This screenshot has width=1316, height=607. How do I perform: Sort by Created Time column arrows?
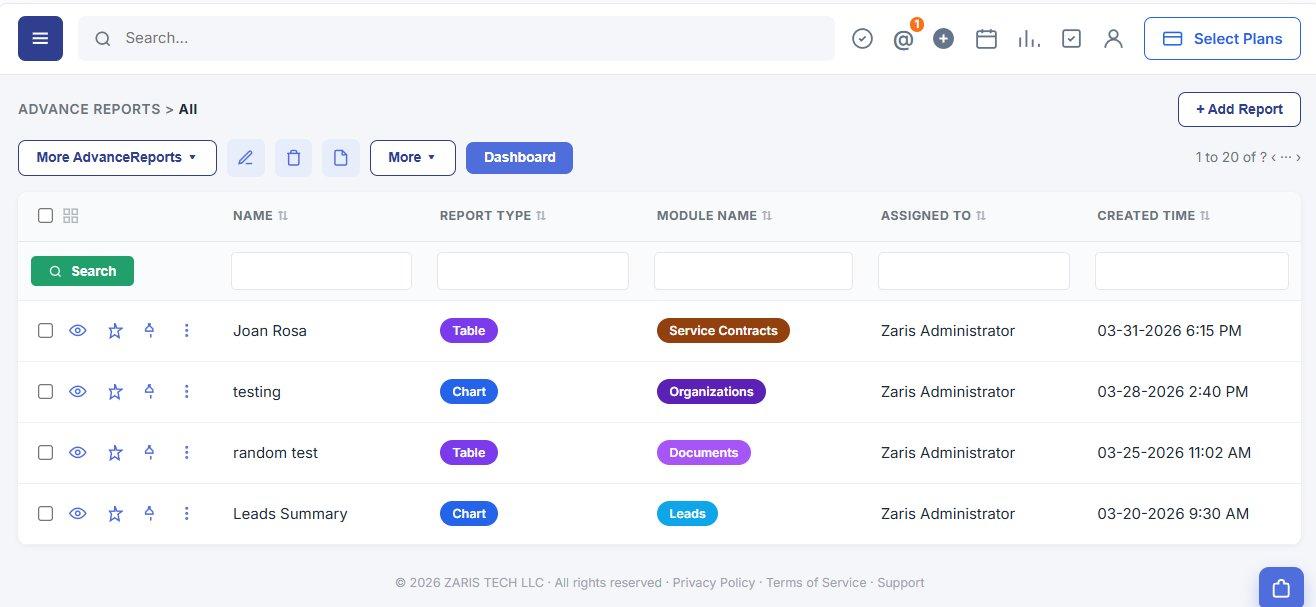pyautogui.click(x=1205, y=216)
